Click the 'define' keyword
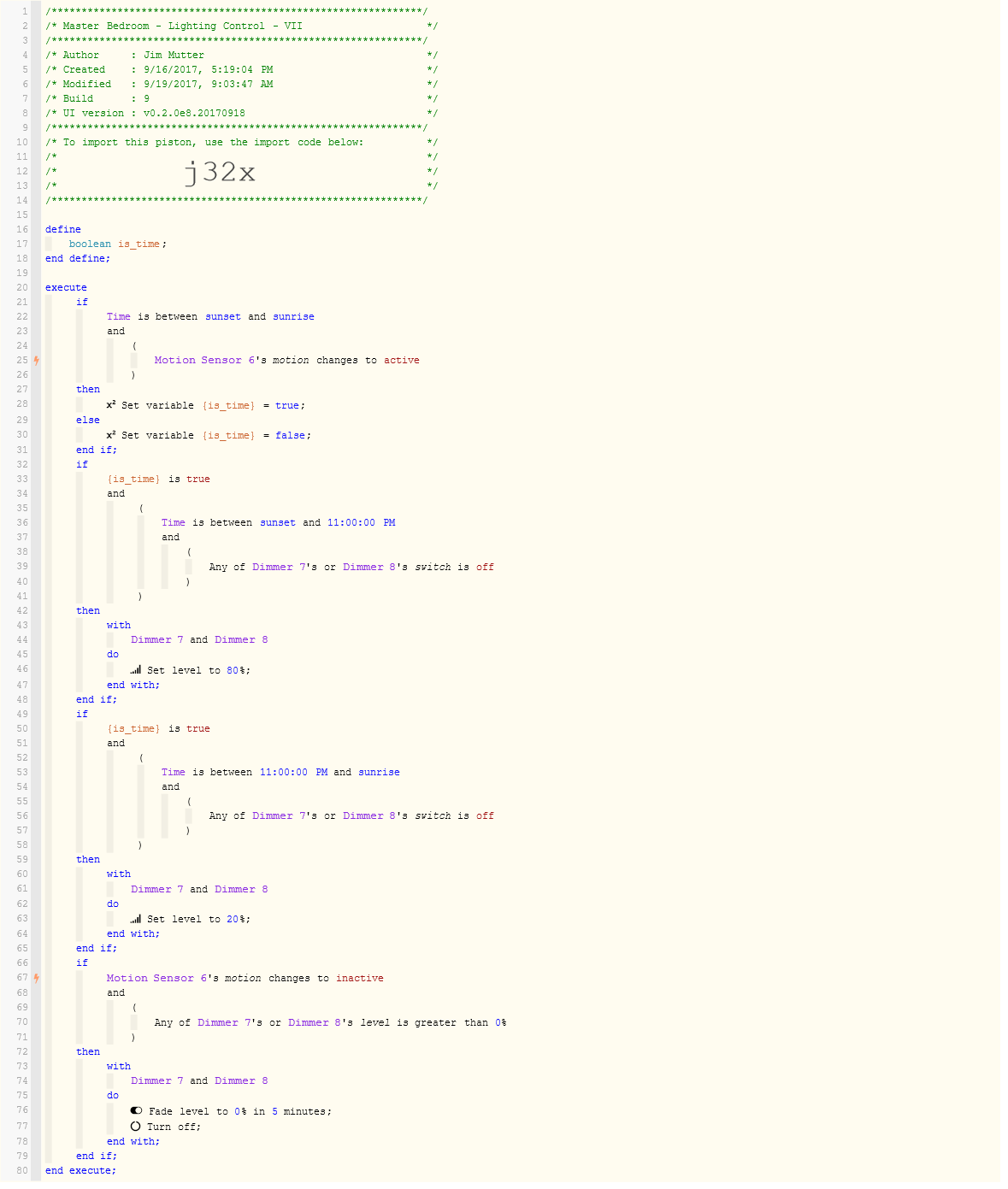The width and height of the screenshot is (1008, 1189). point(63,229)
